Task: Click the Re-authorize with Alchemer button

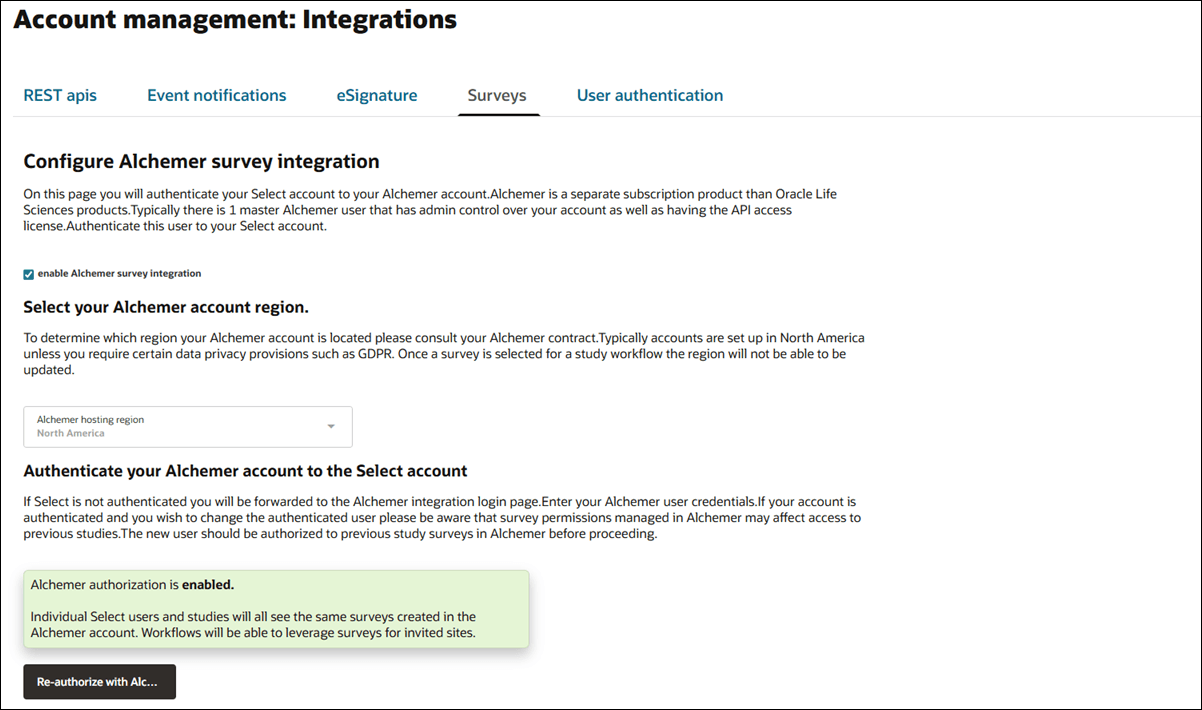Action: pyautogui.click(x=99, y=681)
